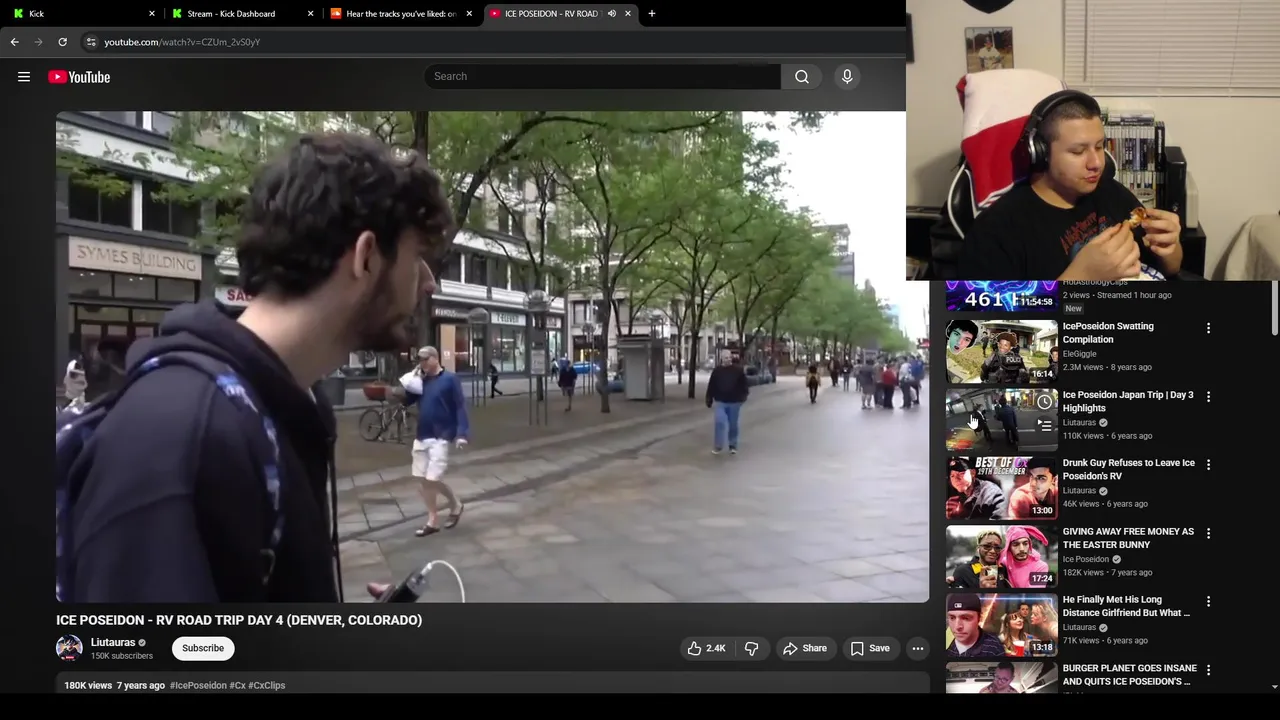Start voice search with microphone icon
This screenshot has height=720, width=1280.
click(847, 77)
